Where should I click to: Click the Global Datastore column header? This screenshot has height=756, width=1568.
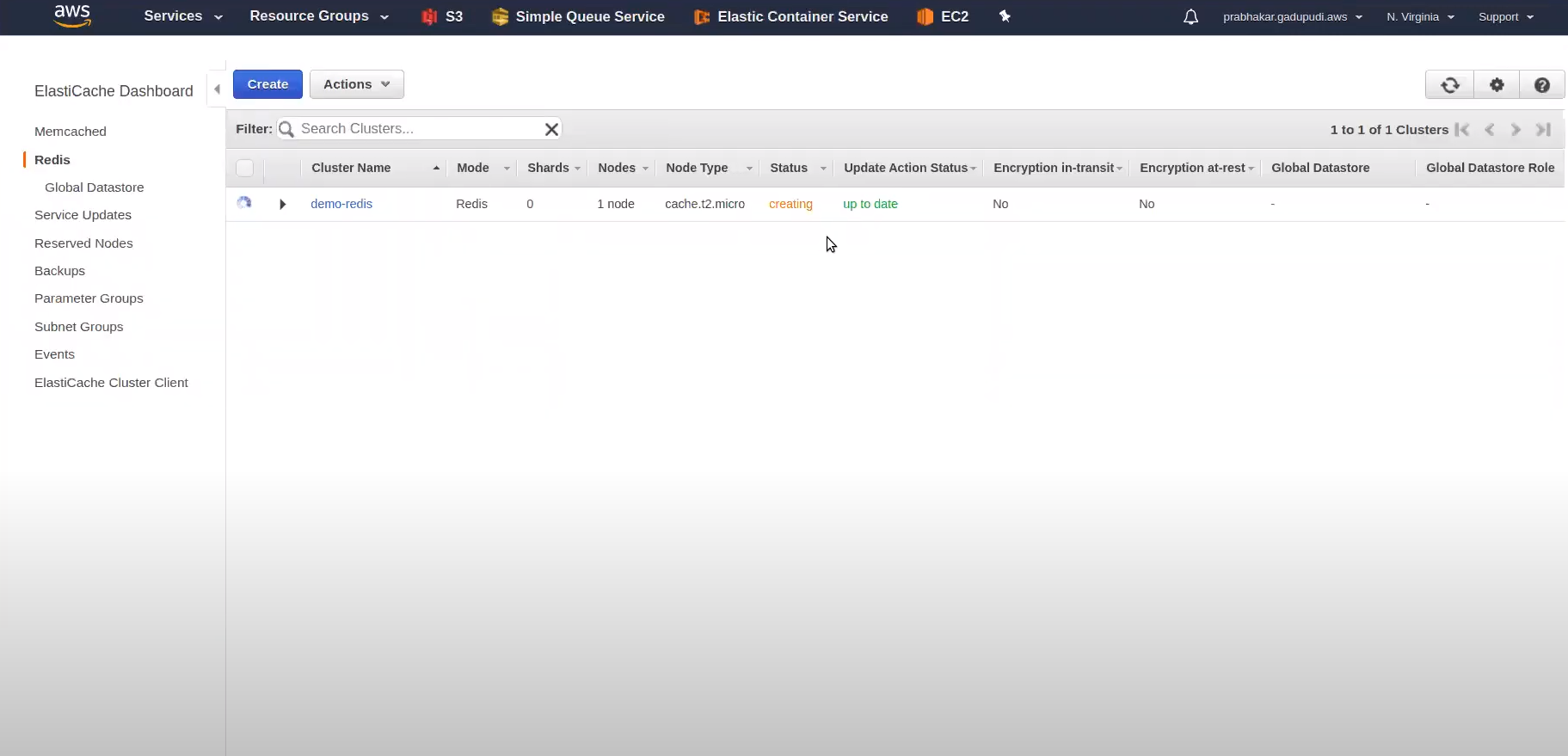pos(1320,168)
